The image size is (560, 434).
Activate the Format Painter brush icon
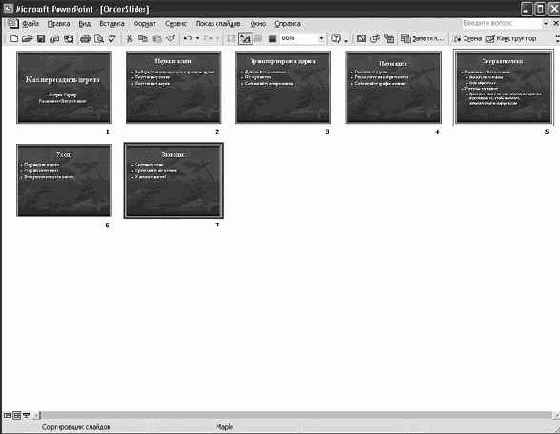[171, 38]
